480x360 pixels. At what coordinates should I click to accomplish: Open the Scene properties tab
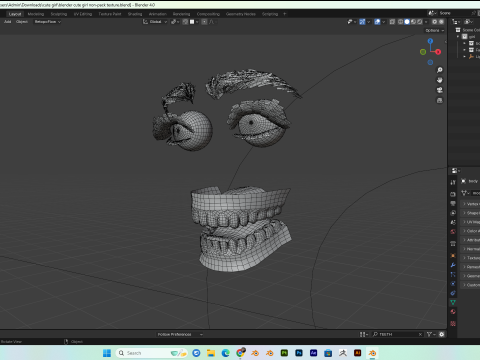point(453,222)
